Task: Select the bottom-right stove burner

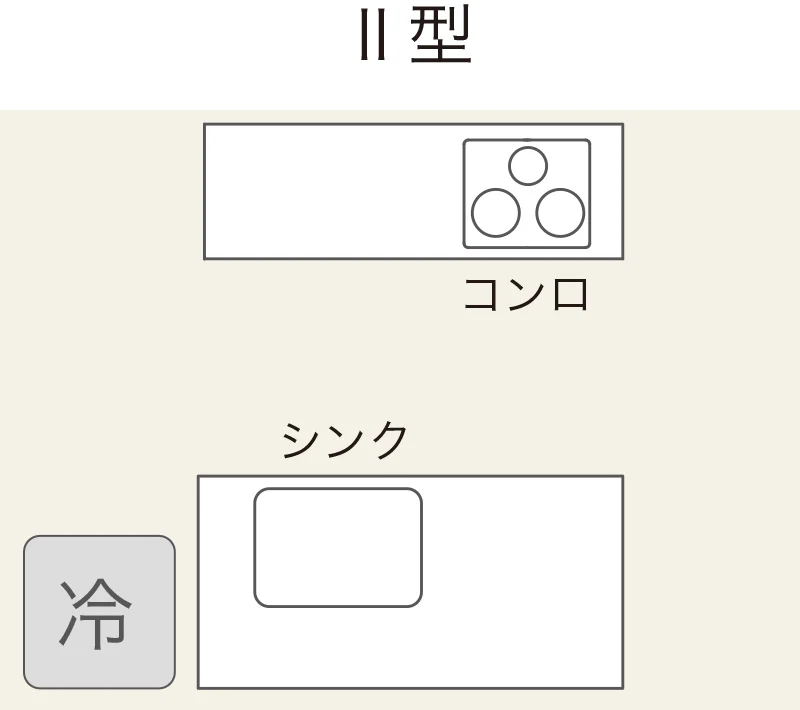Action: pyautogui.click(x=560, y=212)
